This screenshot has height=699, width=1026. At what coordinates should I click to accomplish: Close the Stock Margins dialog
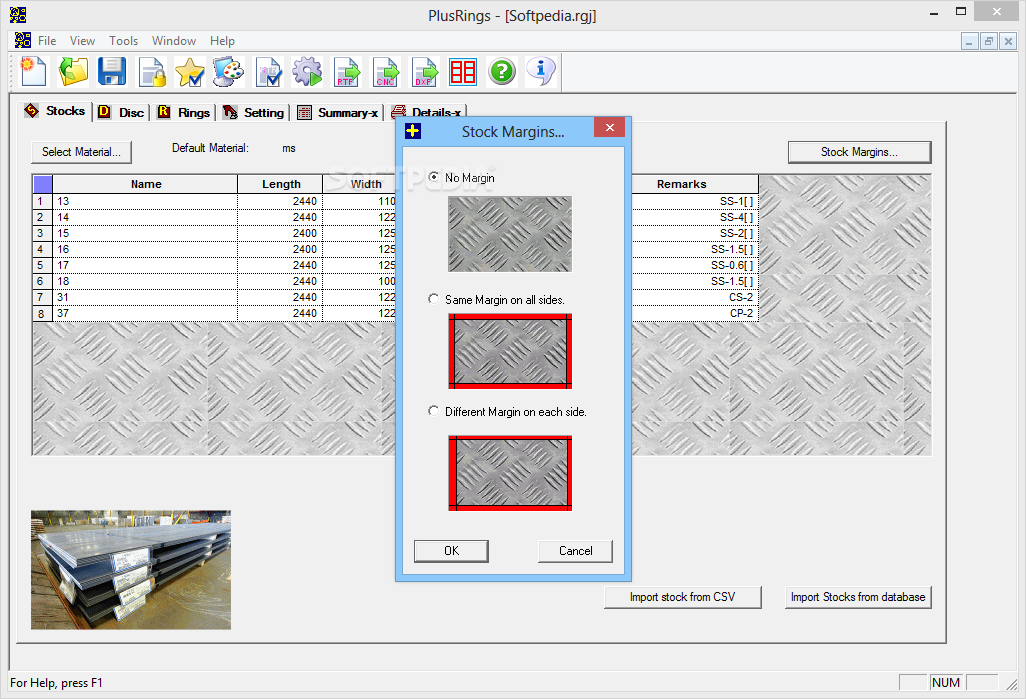pos(609,127)
